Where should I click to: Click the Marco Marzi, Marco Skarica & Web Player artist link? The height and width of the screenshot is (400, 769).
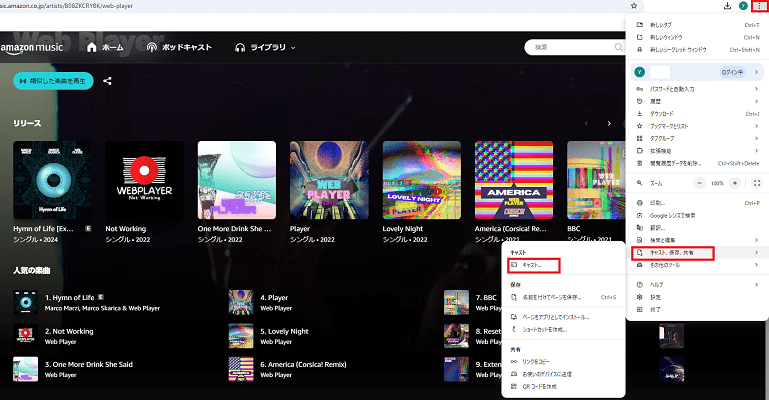coord(102,308)
